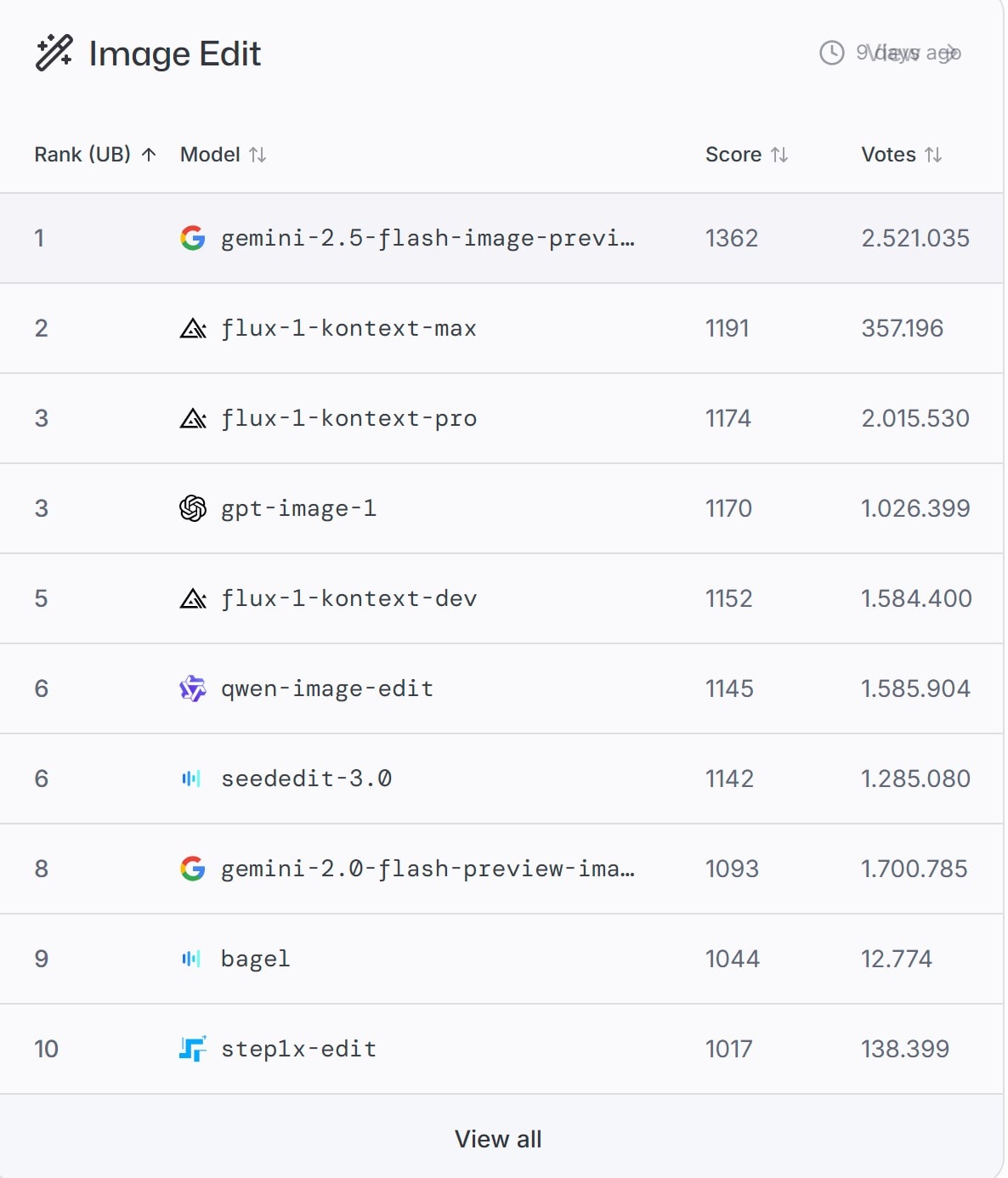Viewport: 1008px width, 1178px height.
Task: Click the votes value 2.015.530
Action: point(915,418)
